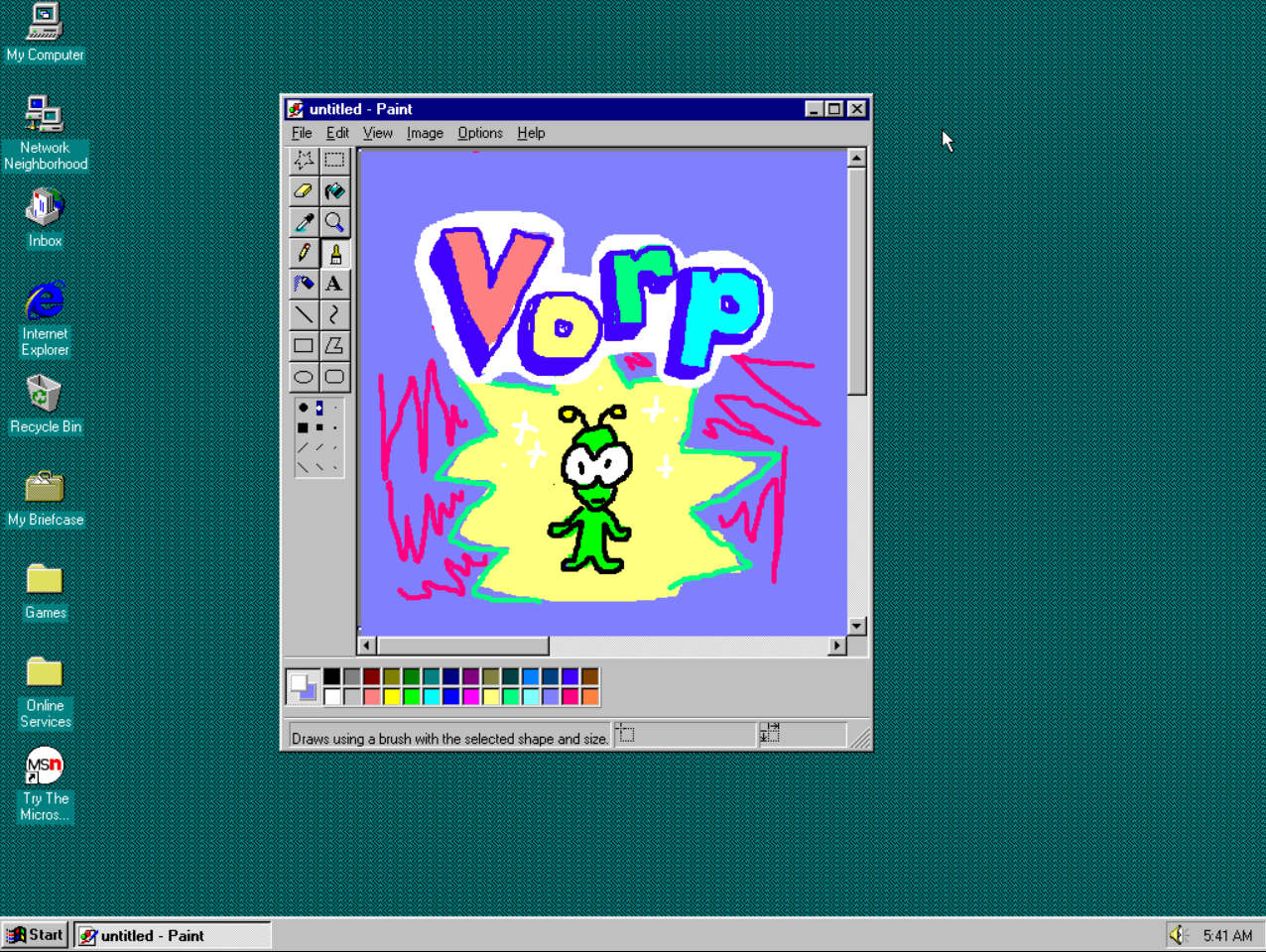Image resolution: width=1266 pixels, height=952 pixels.
Task: Click the vertical scrollbar up arrow
Action: point(856,158)
